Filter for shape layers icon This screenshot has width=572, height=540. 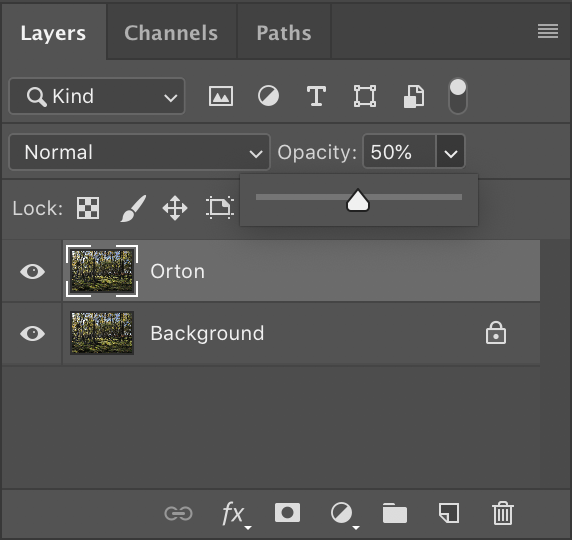[x=365, y=96]
